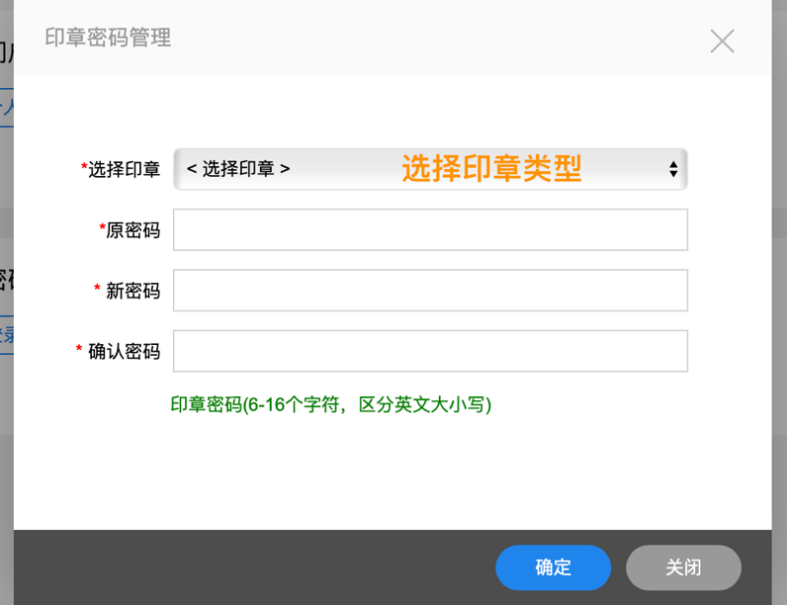Click the *新密码 field label
787x605 pixels.
[127, 291]
